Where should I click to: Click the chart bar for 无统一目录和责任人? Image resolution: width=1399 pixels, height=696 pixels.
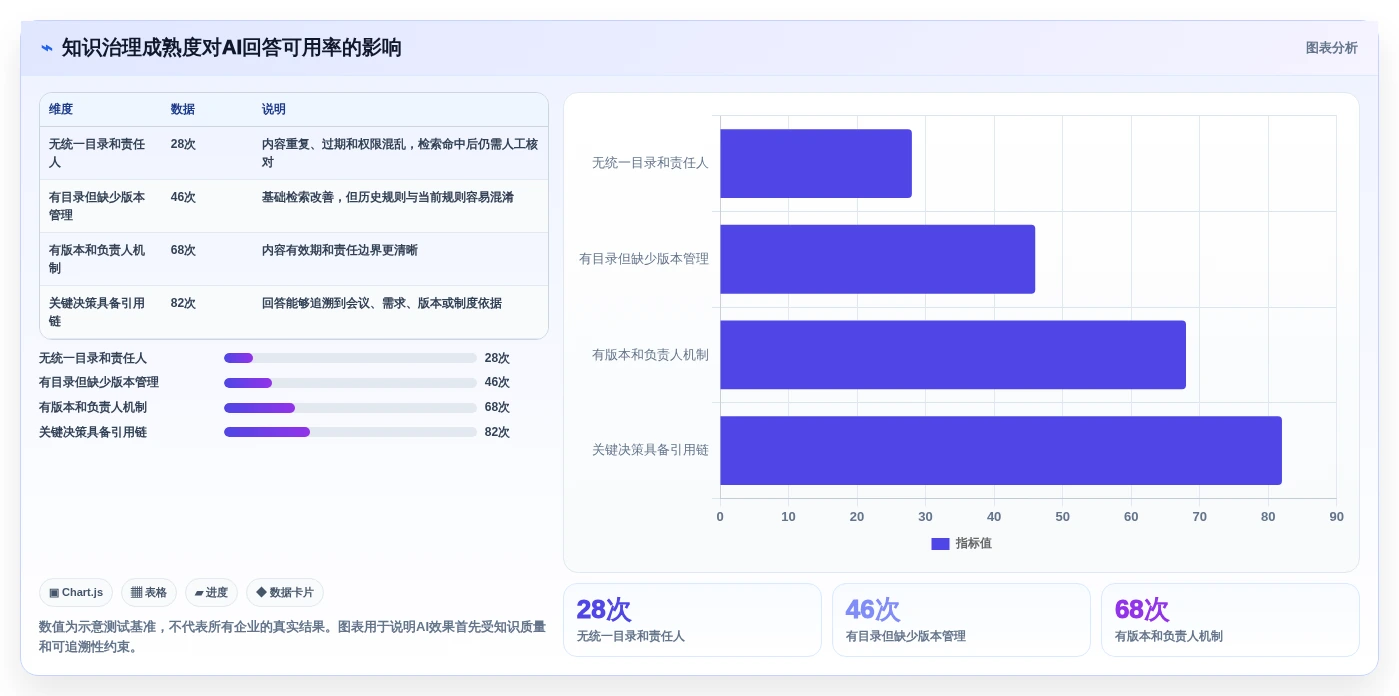point(816,163)
